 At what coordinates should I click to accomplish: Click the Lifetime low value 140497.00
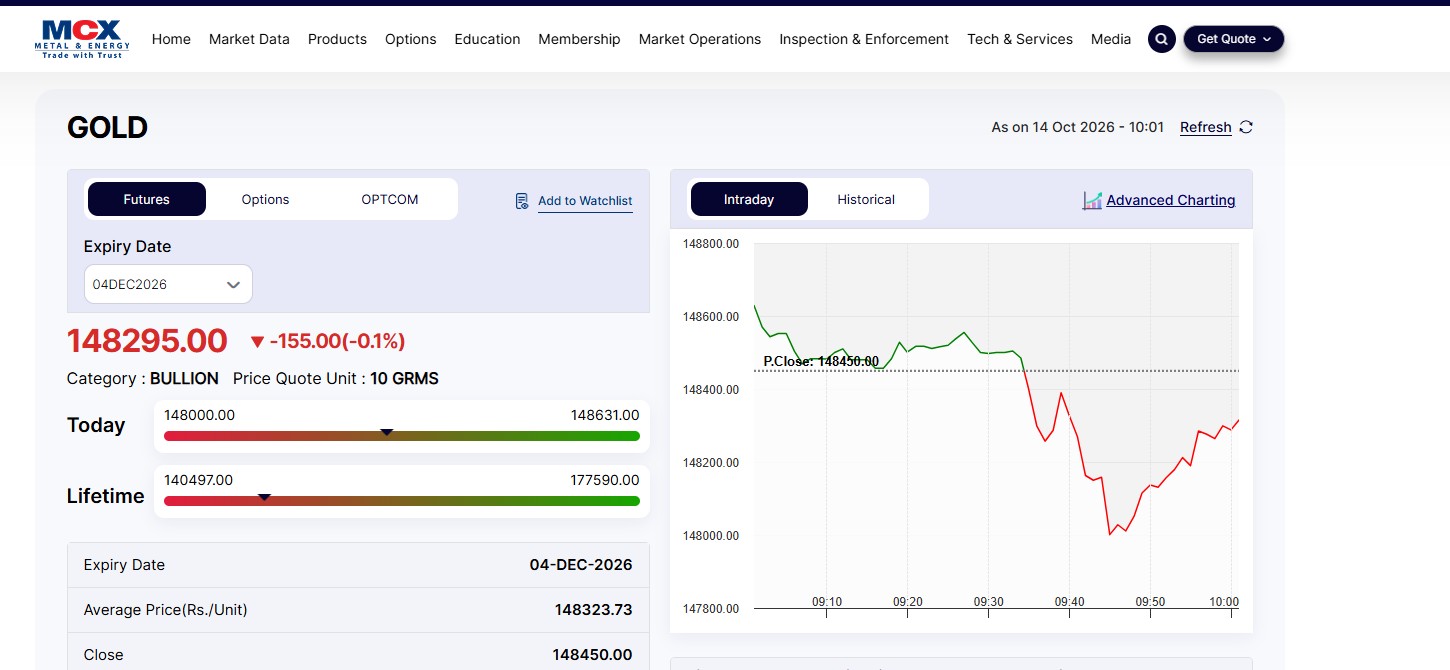click(x=198, y=480)
